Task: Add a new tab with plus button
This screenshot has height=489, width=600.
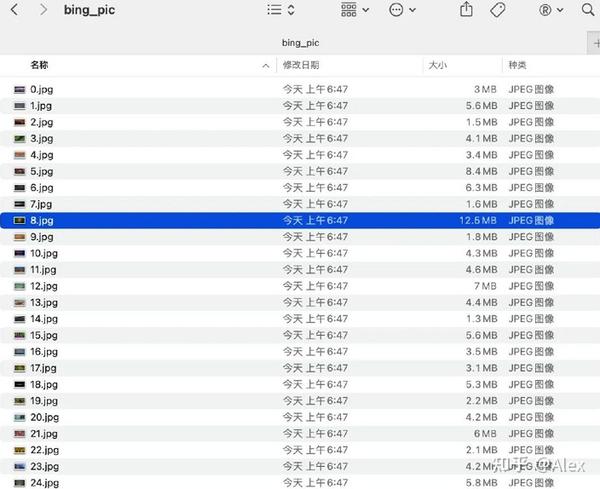Action: tap(595, 43)
